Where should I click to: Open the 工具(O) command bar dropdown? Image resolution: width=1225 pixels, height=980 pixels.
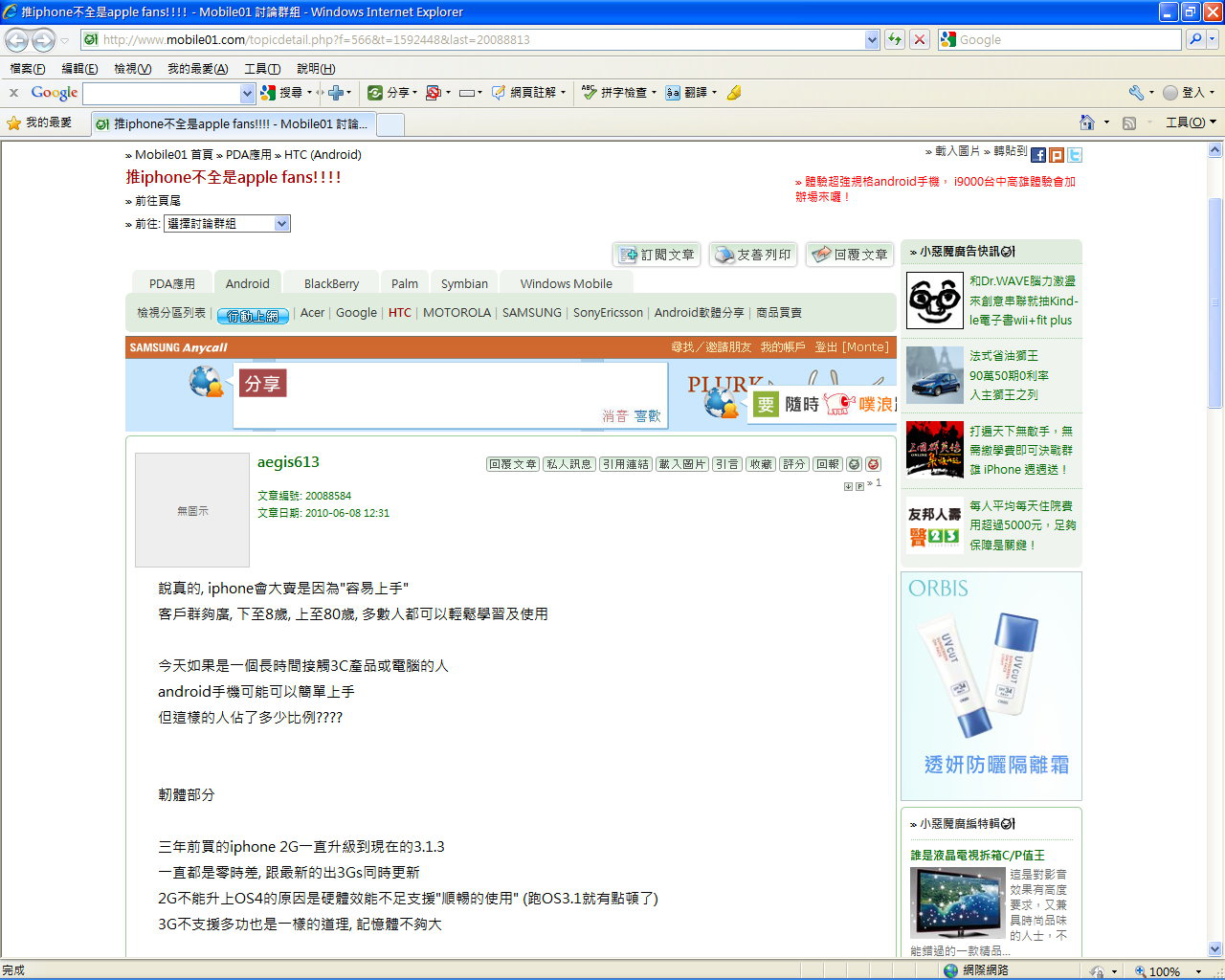pyautogui.click(x=1191, y=122)
